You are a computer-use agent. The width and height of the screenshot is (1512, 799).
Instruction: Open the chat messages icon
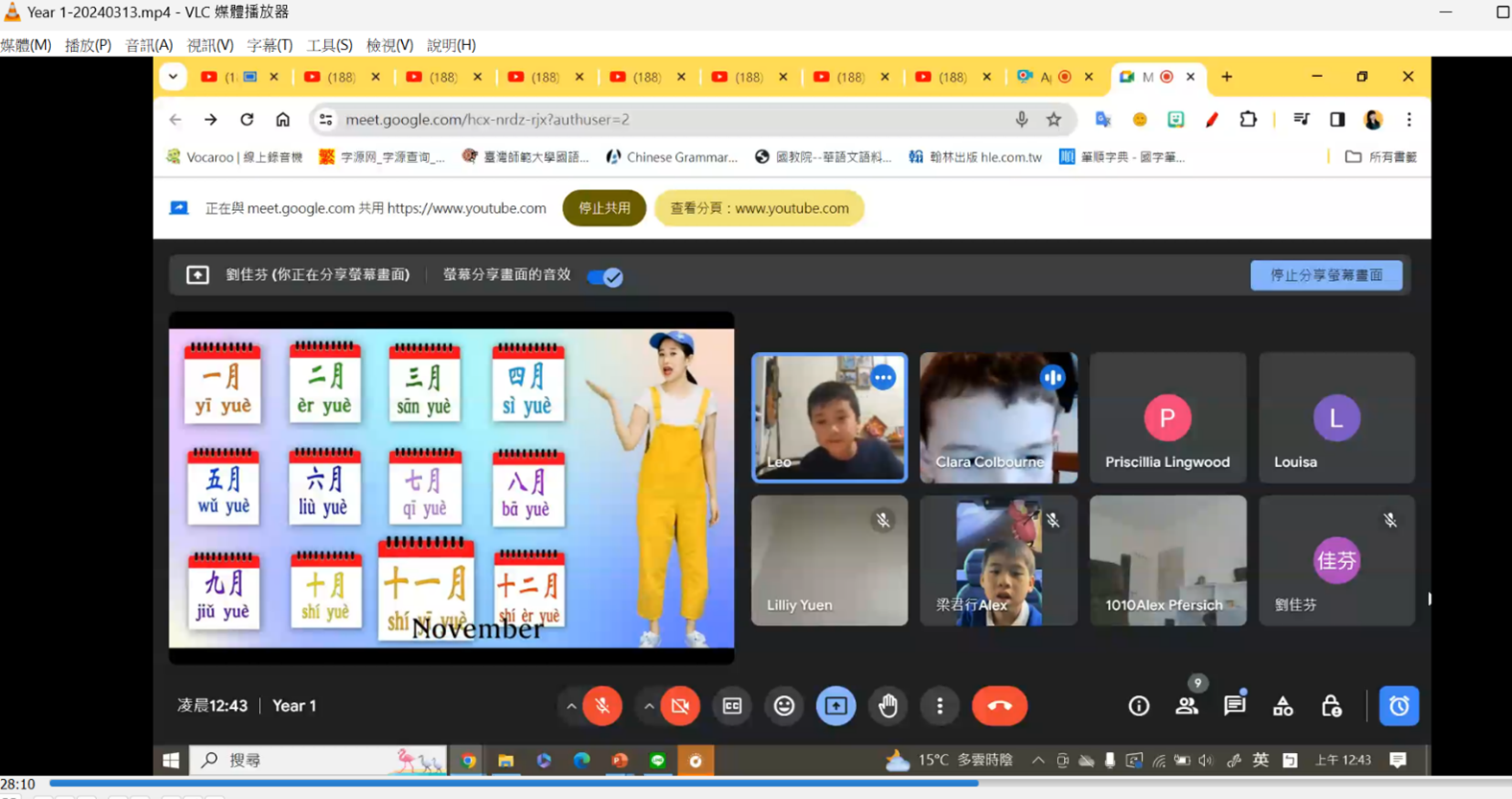click(x=1235, y=706)
